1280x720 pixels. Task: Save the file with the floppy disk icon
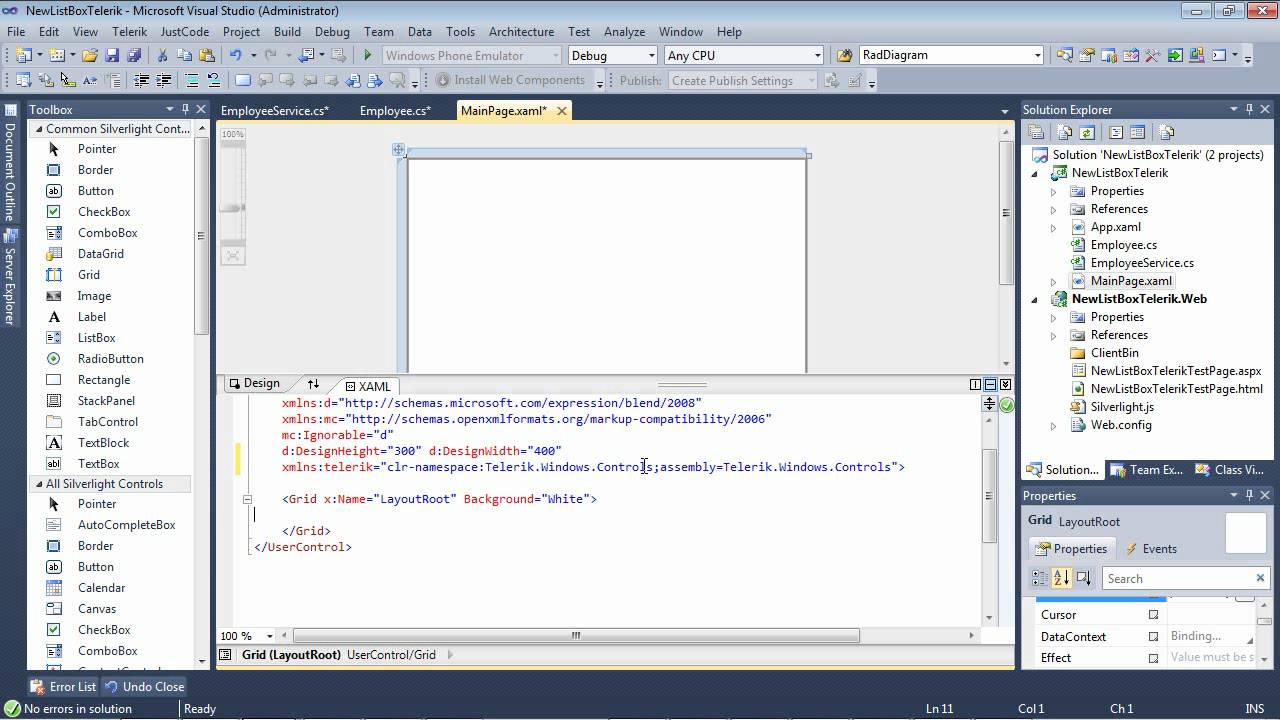tap(112, 56)
